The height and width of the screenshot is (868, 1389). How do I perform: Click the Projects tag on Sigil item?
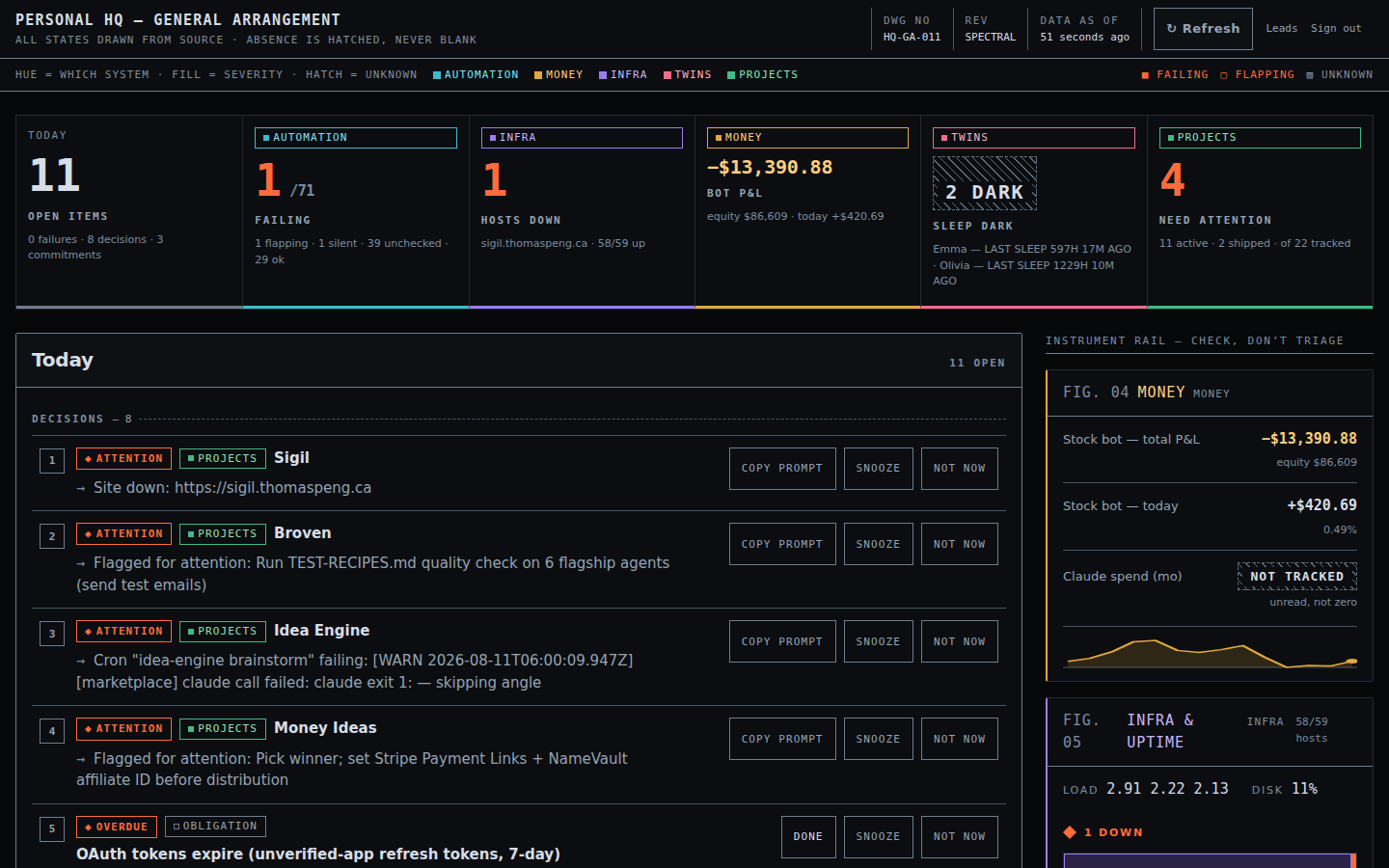(x=223, y=458)
